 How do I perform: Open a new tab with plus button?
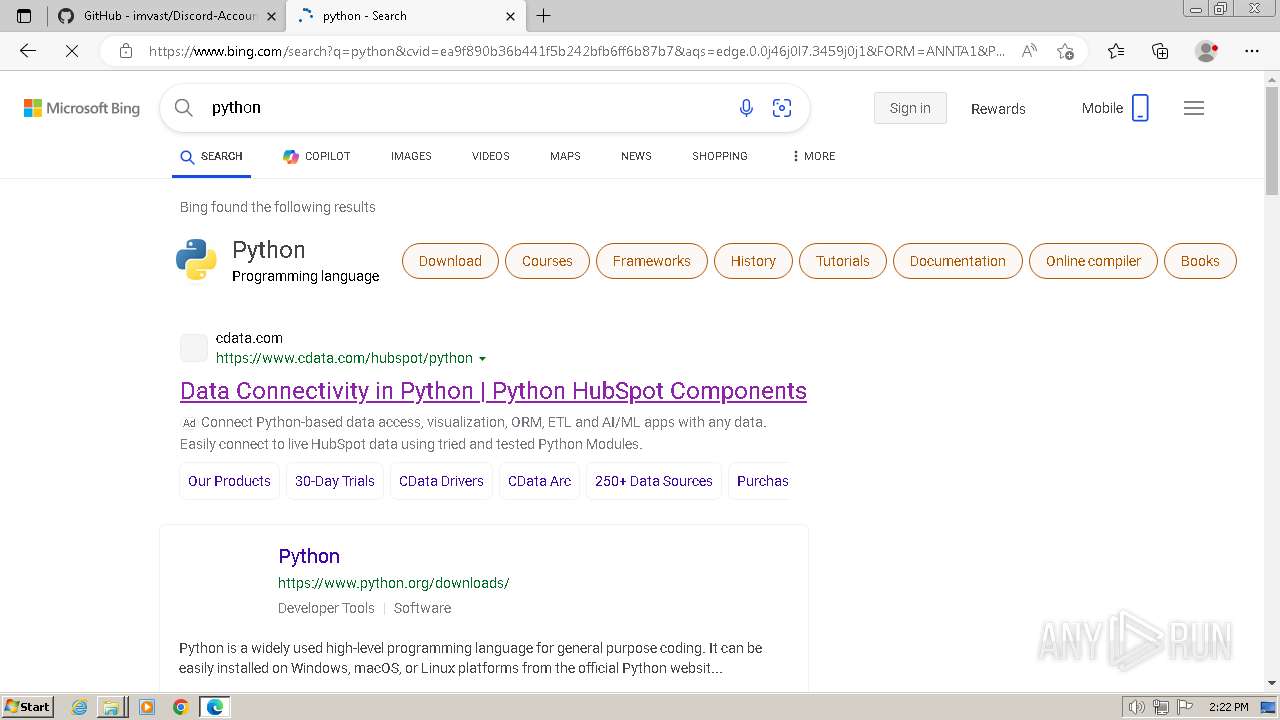pos(543,16)
